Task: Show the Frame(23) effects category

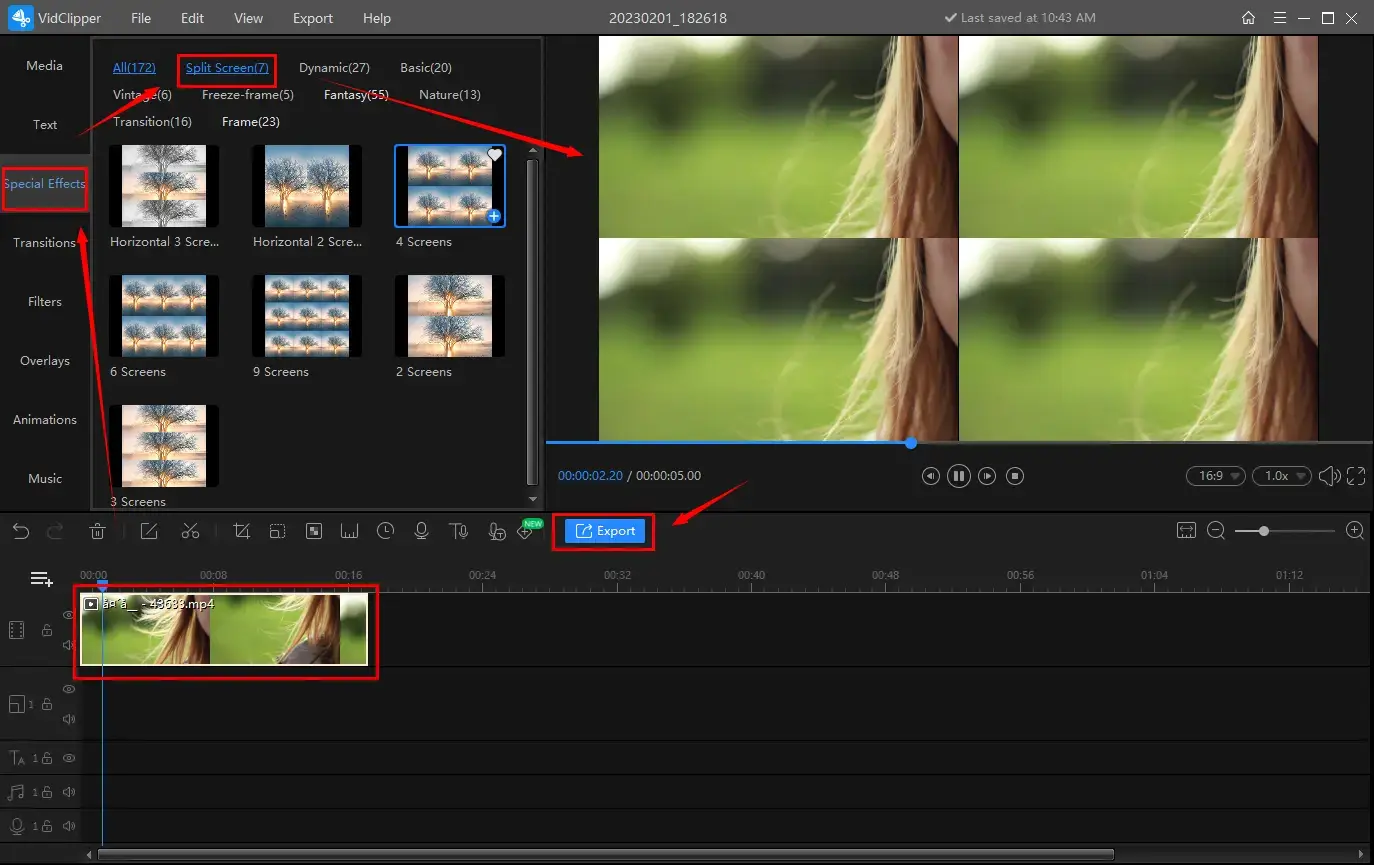Action: click(251, 122)
